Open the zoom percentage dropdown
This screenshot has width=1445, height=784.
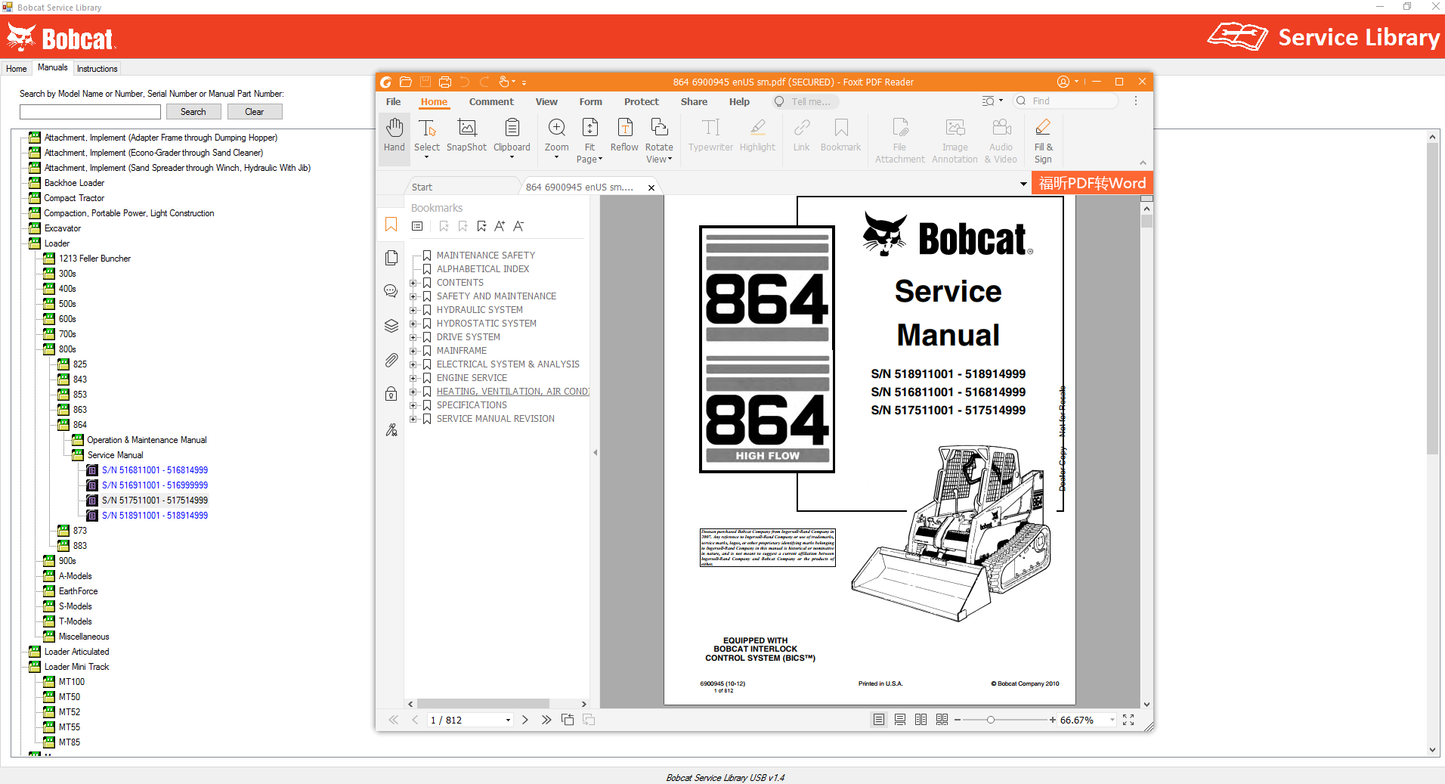pos(1112,720)
